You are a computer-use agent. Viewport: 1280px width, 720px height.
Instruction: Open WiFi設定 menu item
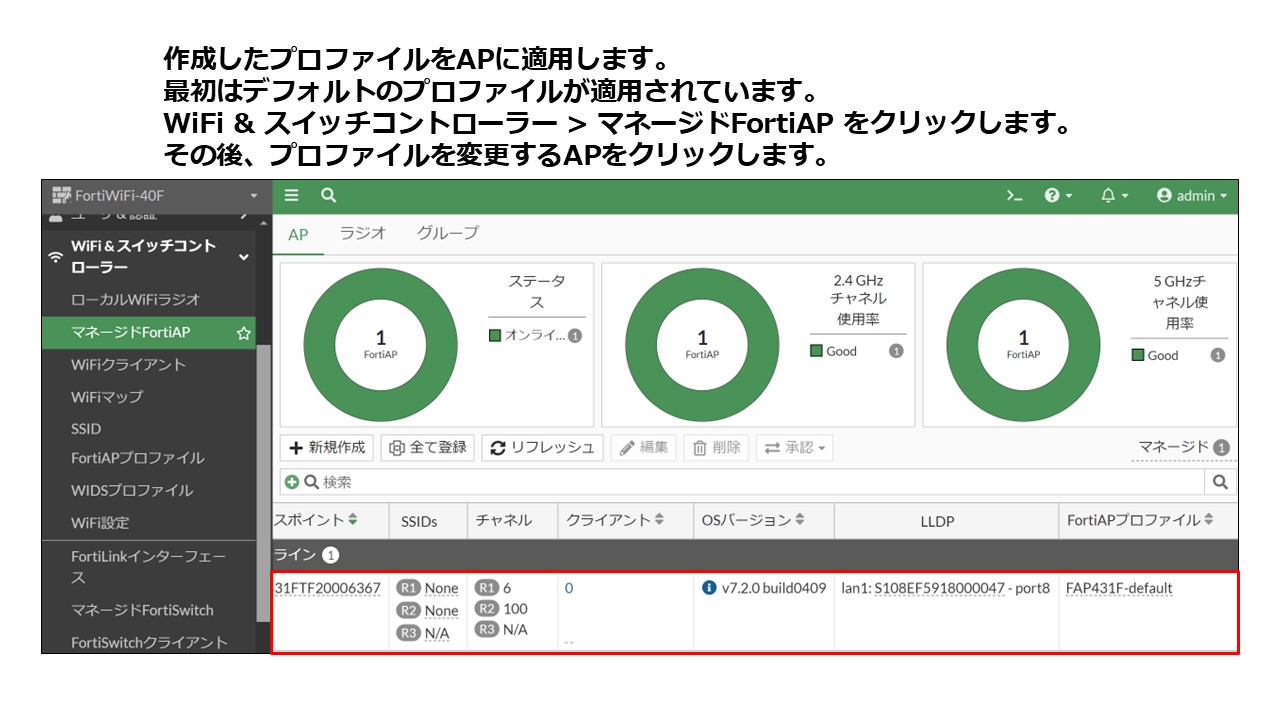click(100, 522)
